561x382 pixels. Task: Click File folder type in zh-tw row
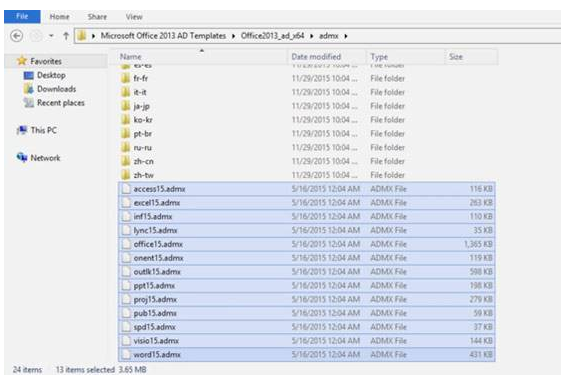[x=387, y=175]
